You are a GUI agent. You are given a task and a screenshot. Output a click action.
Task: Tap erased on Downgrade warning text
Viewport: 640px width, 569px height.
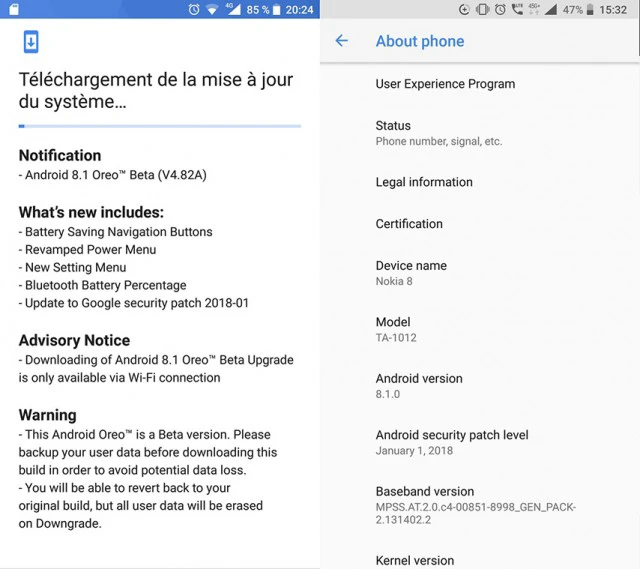140,506
